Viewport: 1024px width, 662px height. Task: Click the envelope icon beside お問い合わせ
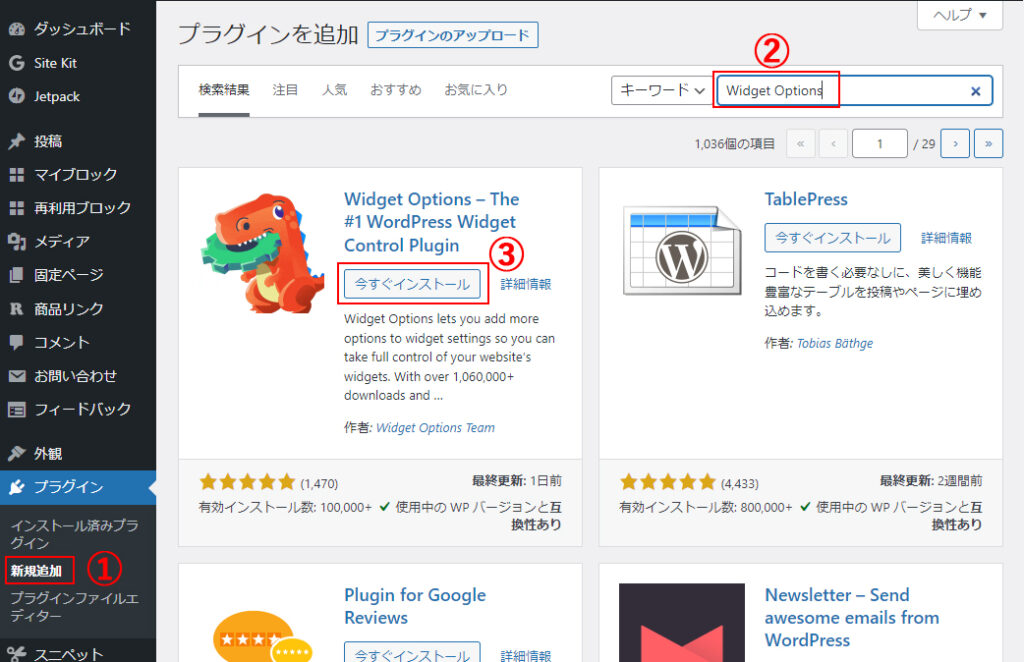[x=17, y=376]
